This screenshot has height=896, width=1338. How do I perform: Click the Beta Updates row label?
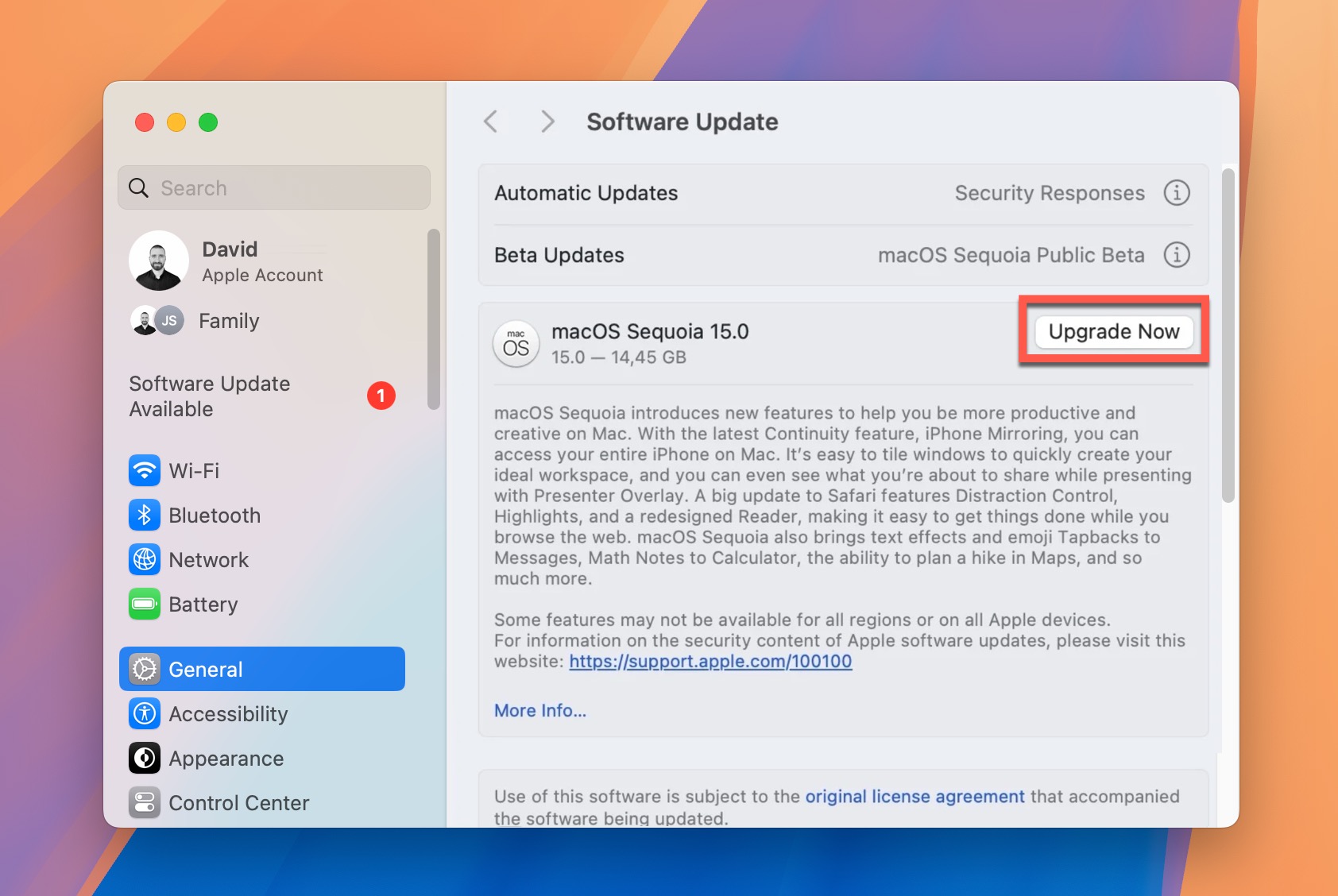point(559,255)
